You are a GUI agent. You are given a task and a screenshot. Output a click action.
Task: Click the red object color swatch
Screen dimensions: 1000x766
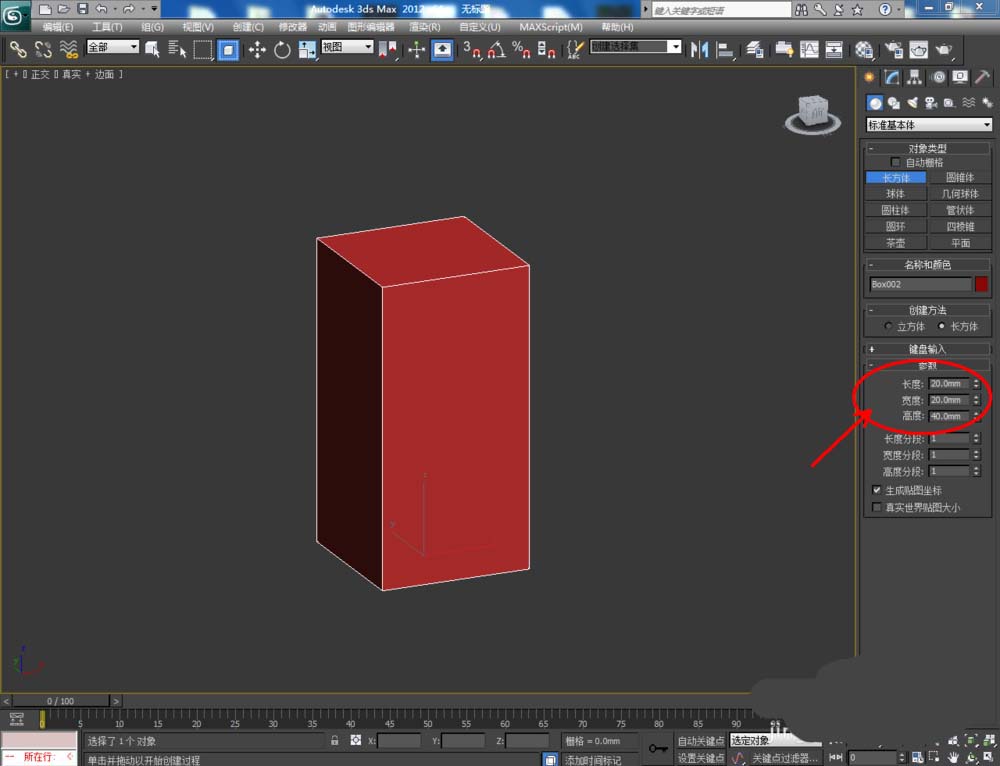click(x=981, y=284)
